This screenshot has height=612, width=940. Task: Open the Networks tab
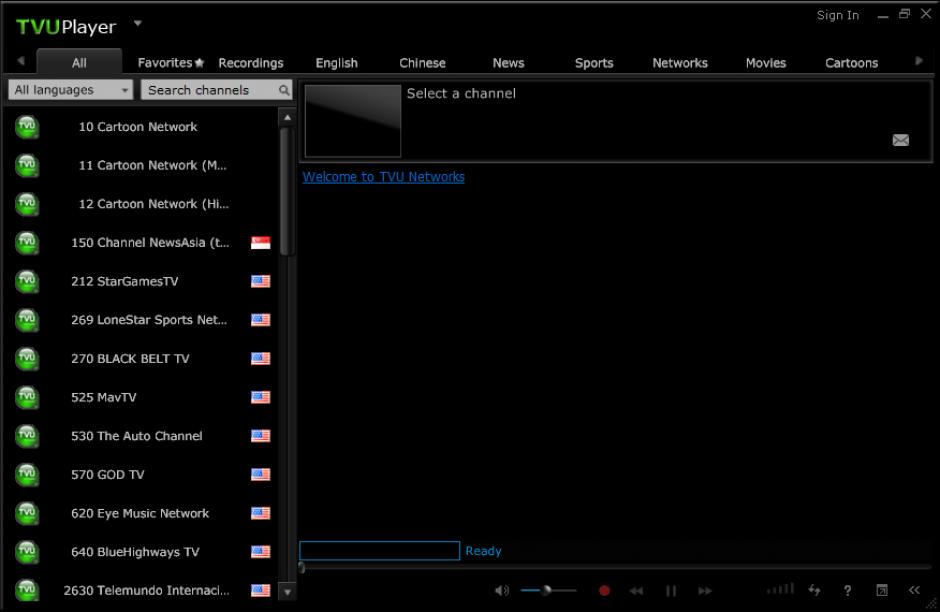click(680, 63)
